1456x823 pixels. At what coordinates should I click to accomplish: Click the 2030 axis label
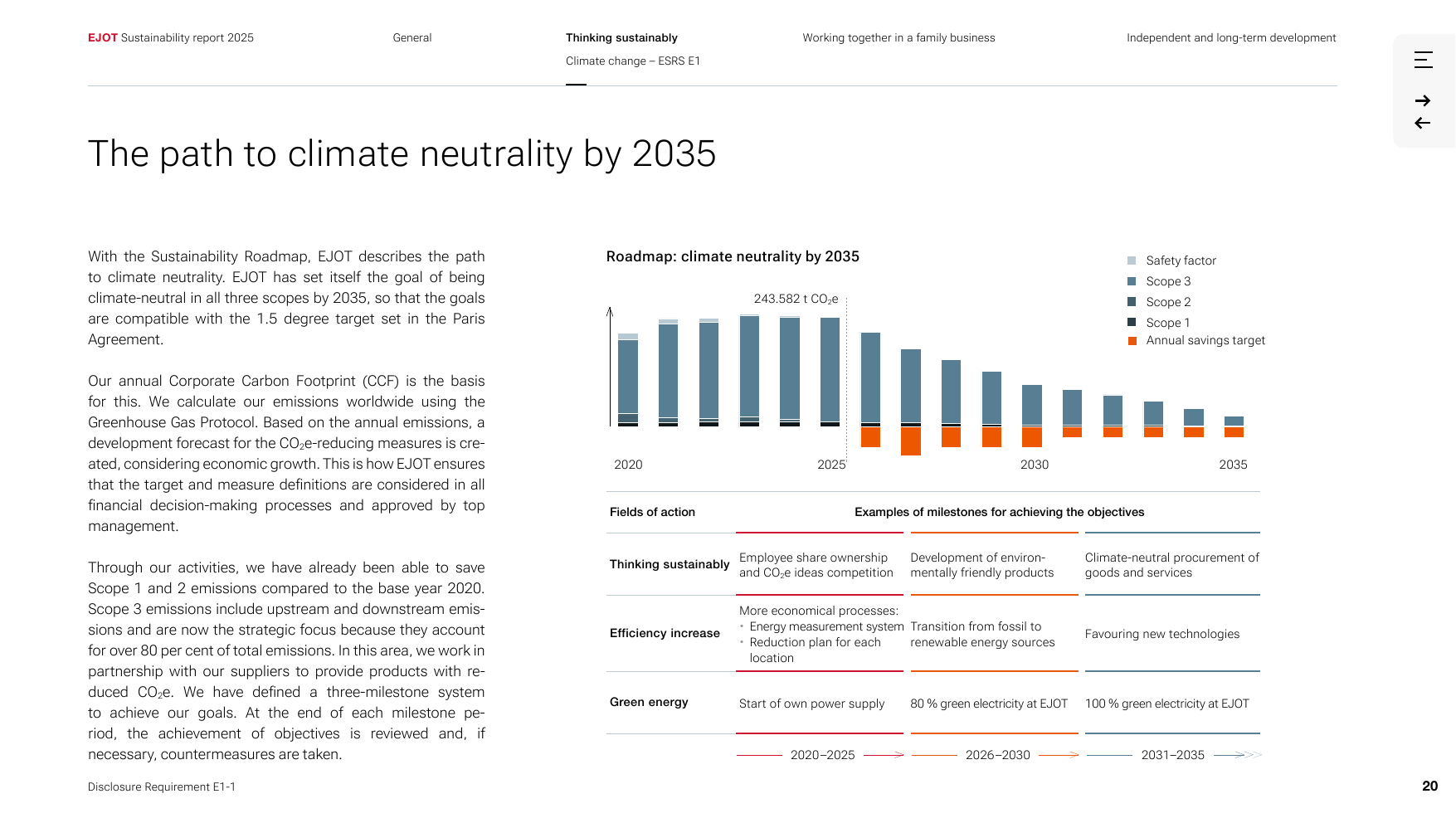pyautogui.click(x=1035, y=465)
